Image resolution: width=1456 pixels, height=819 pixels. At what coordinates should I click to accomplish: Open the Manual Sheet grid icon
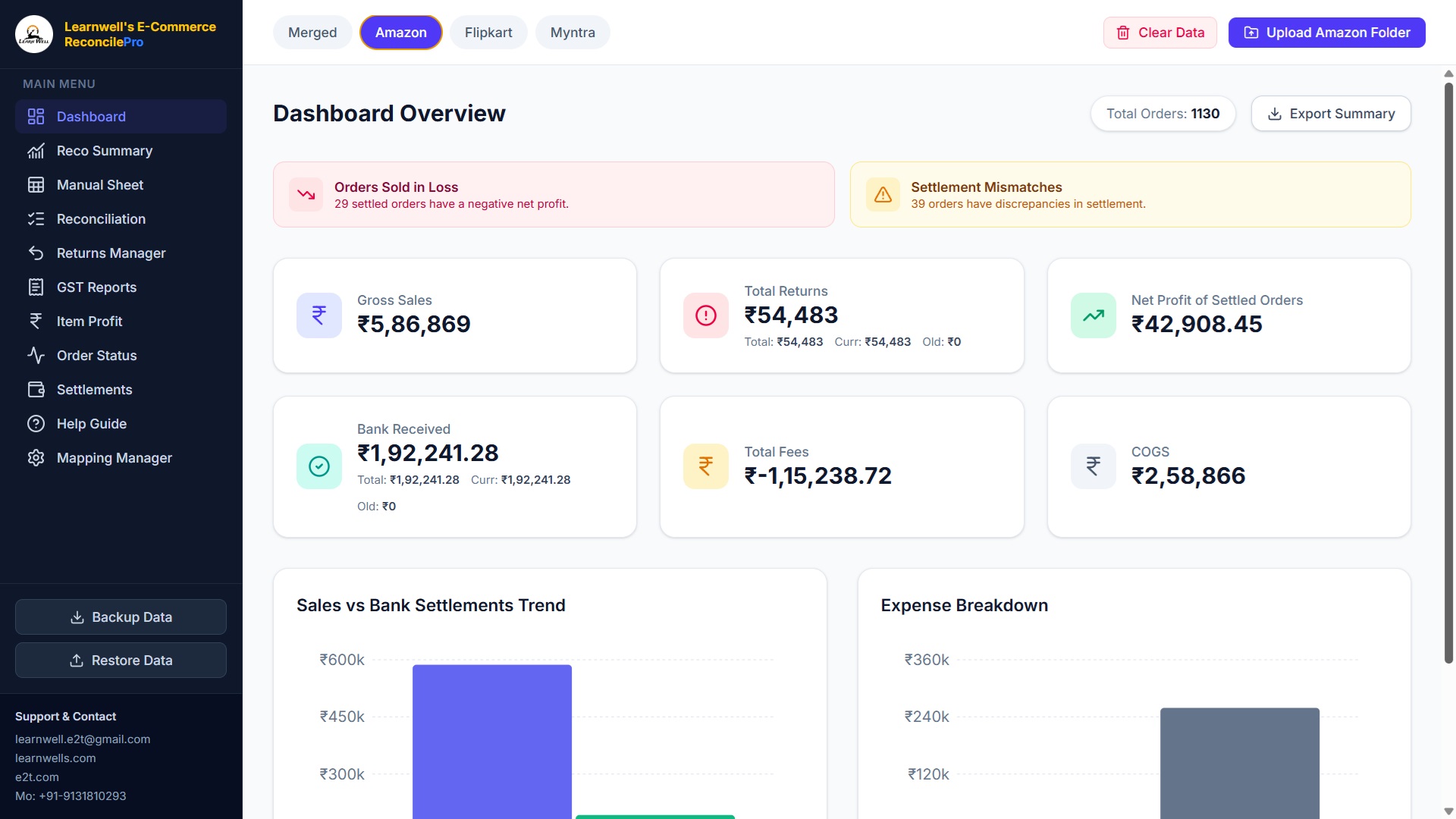(x=36, y=184)
